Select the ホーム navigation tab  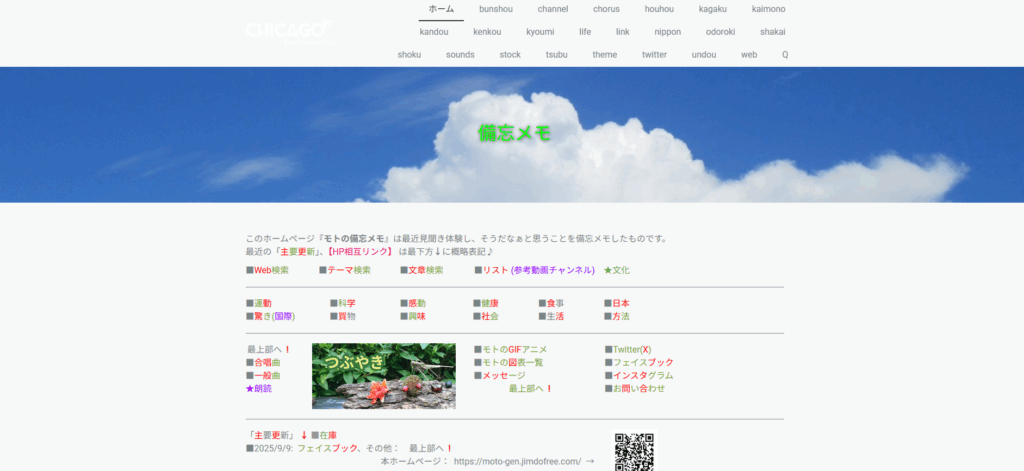pyautogui.click(x=441, y=9)
